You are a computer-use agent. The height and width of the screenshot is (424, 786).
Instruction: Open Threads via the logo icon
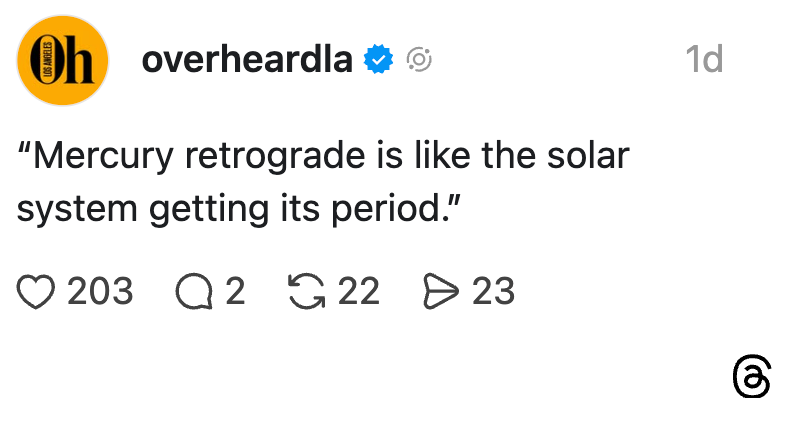[751, 378]
